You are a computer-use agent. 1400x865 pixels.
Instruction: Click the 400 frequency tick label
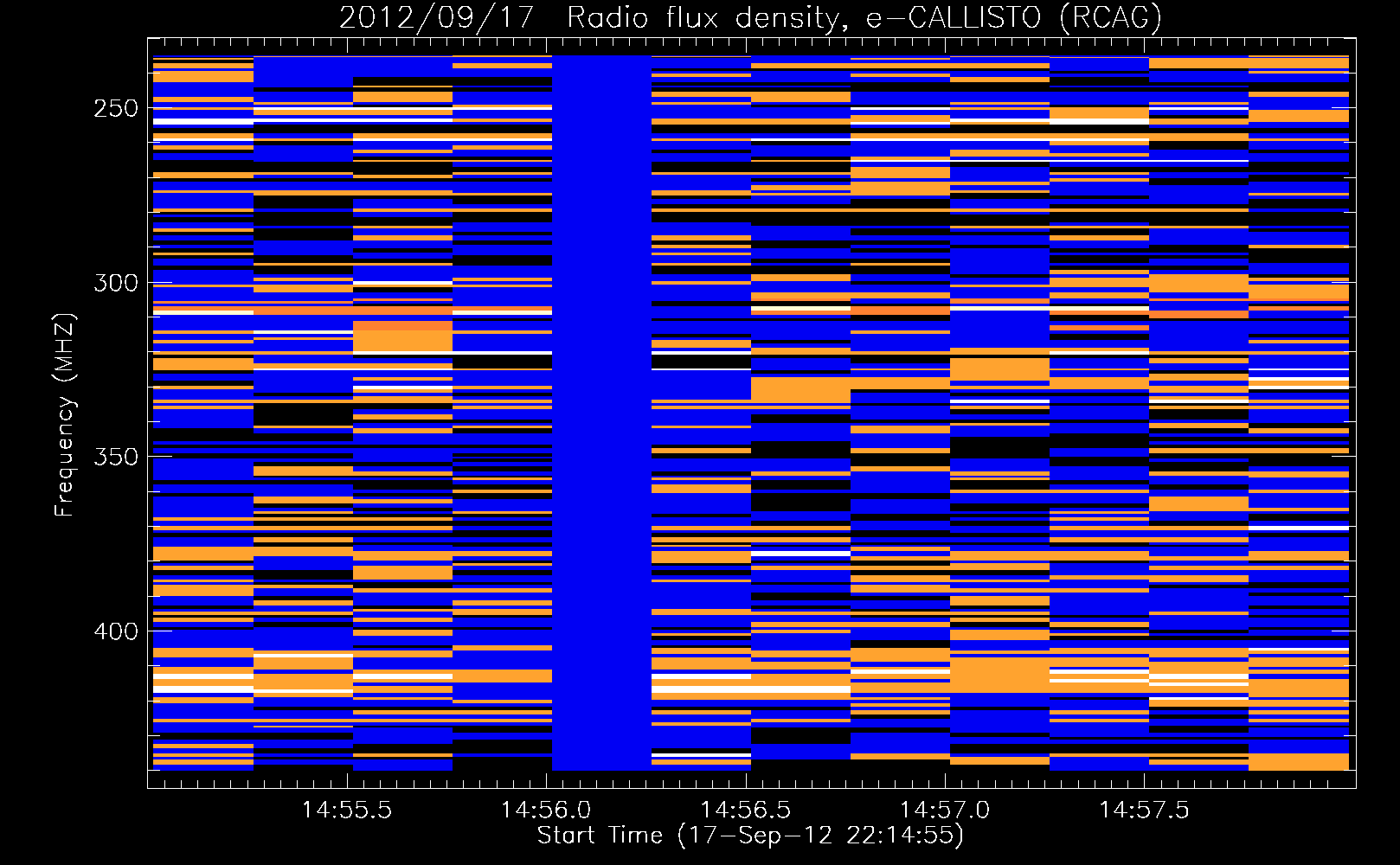[x=115, y=631]
